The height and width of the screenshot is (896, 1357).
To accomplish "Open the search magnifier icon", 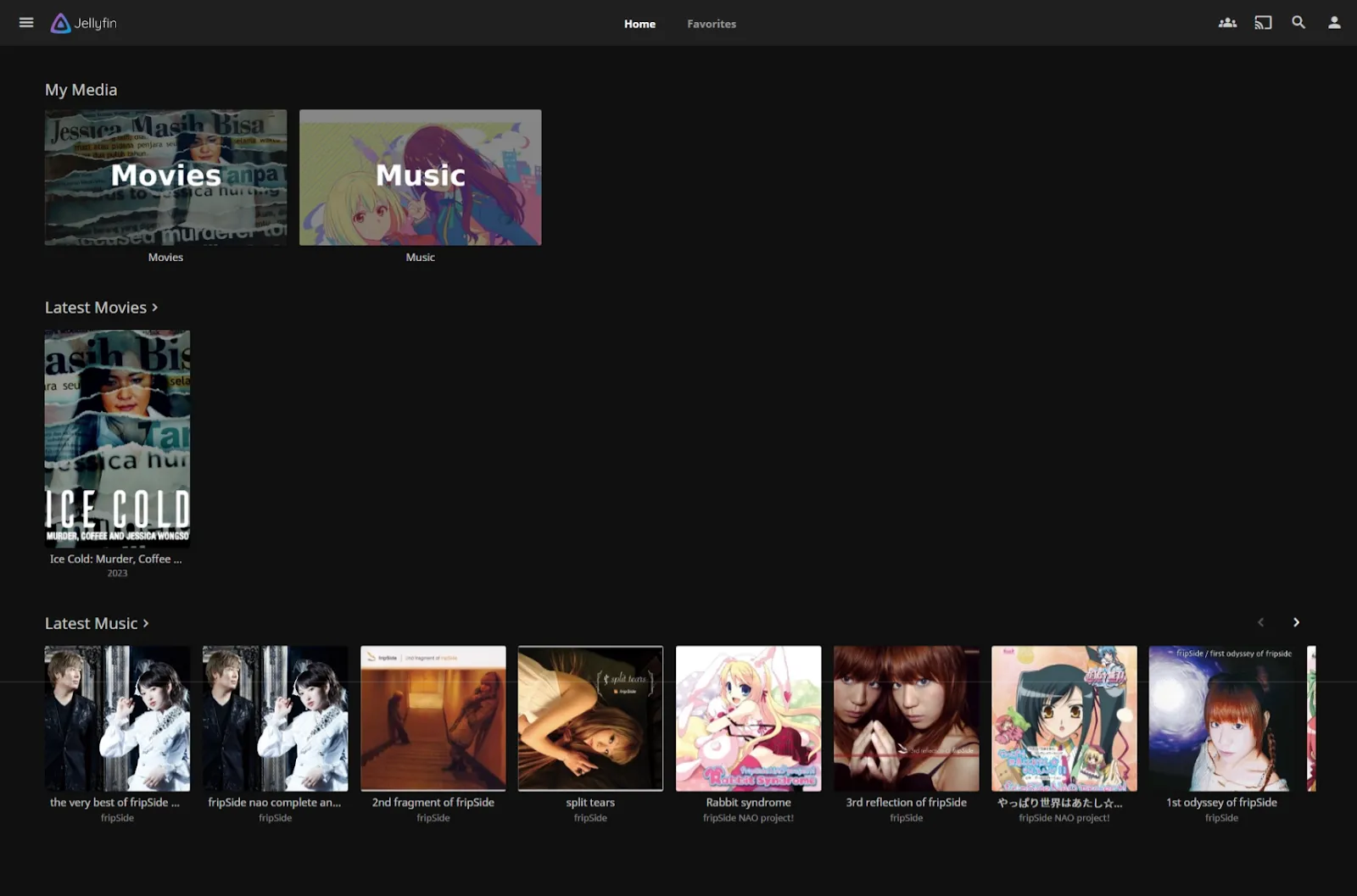I will pyautogui.click(x=1298, y=23).
